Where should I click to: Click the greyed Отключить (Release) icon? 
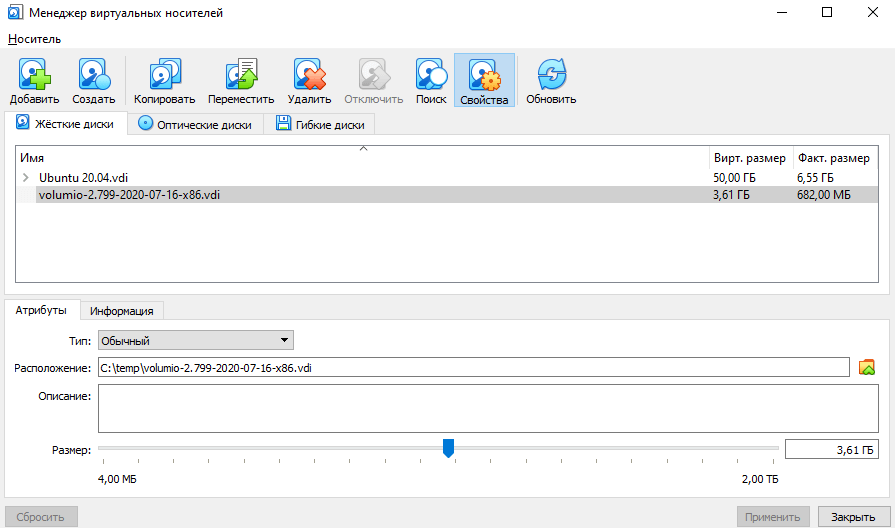pyautogui.click(x=374, y=74)
